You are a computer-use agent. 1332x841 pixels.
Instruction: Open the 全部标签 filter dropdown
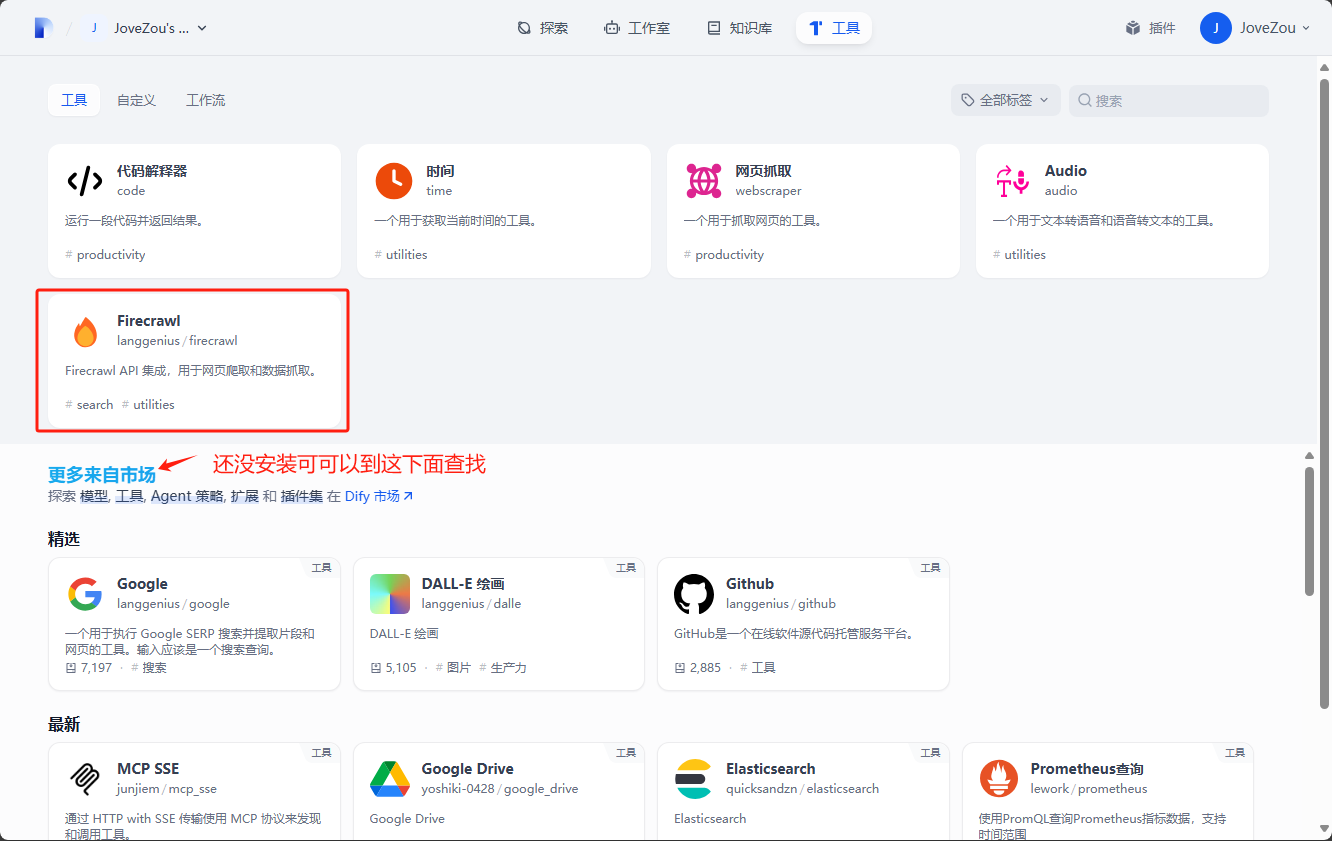[x=1006, y=100]
